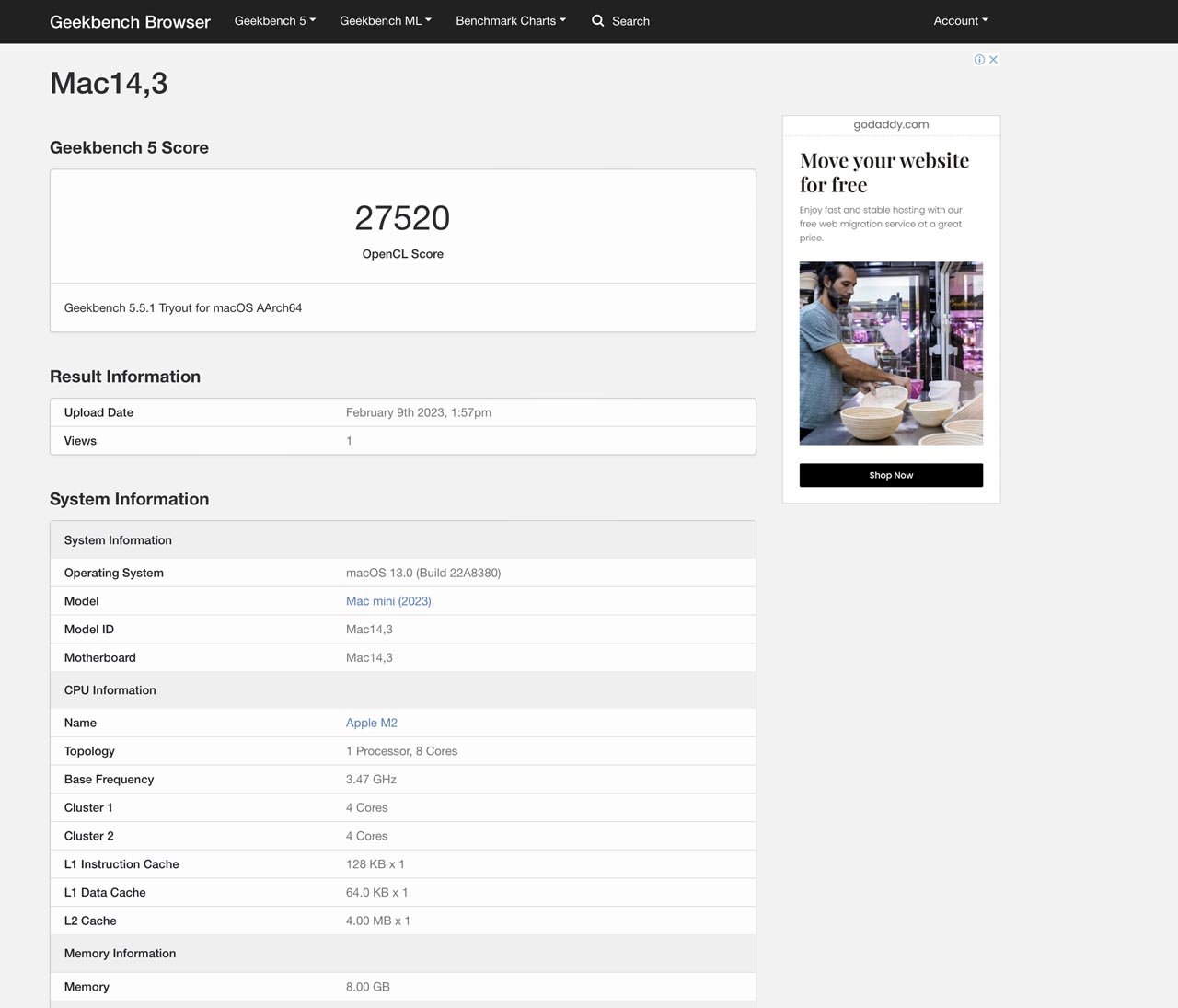The height and width of the screenshot is (1008, 1178).
Task: Open the Search text link
Action: point(630,21)
